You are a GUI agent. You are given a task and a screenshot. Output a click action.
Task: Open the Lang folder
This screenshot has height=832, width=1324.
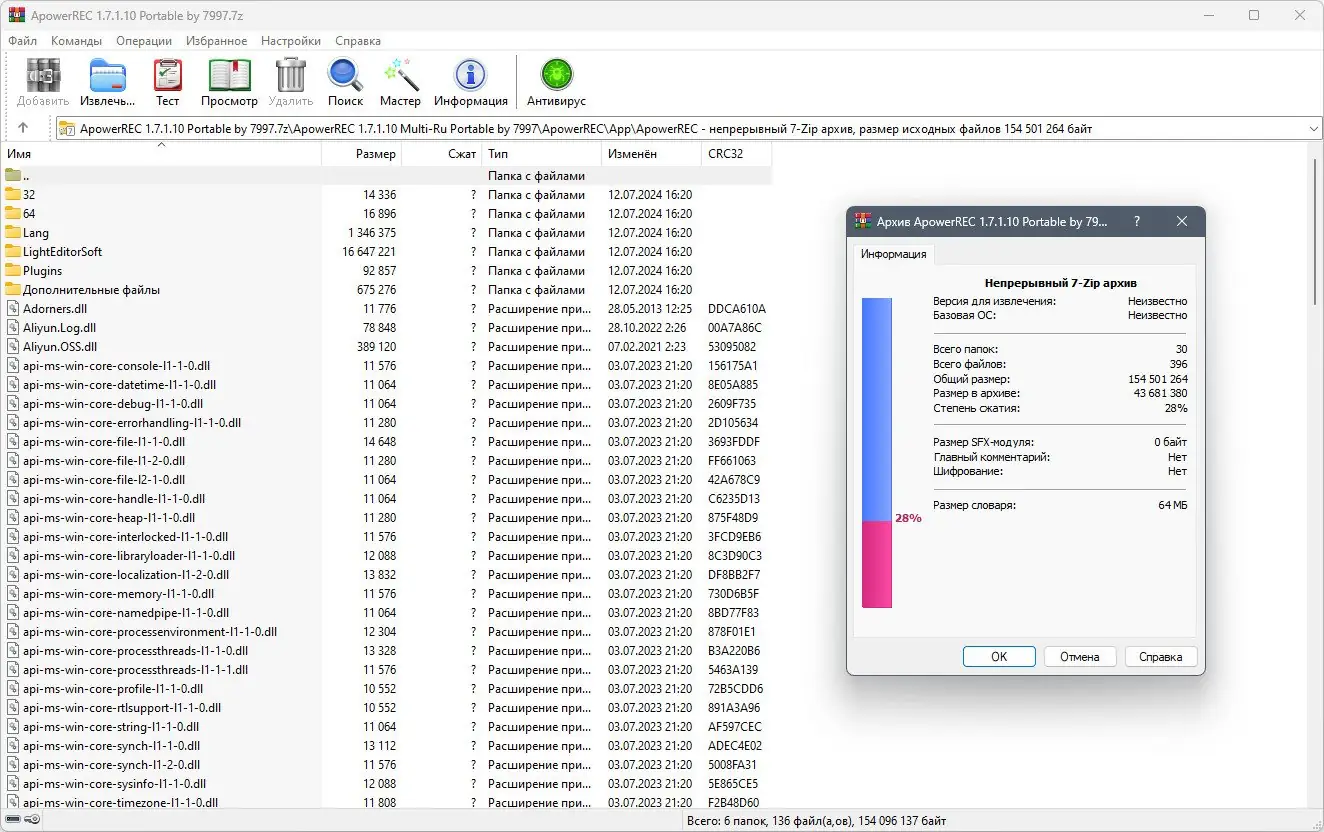click(x=35, y=232)
